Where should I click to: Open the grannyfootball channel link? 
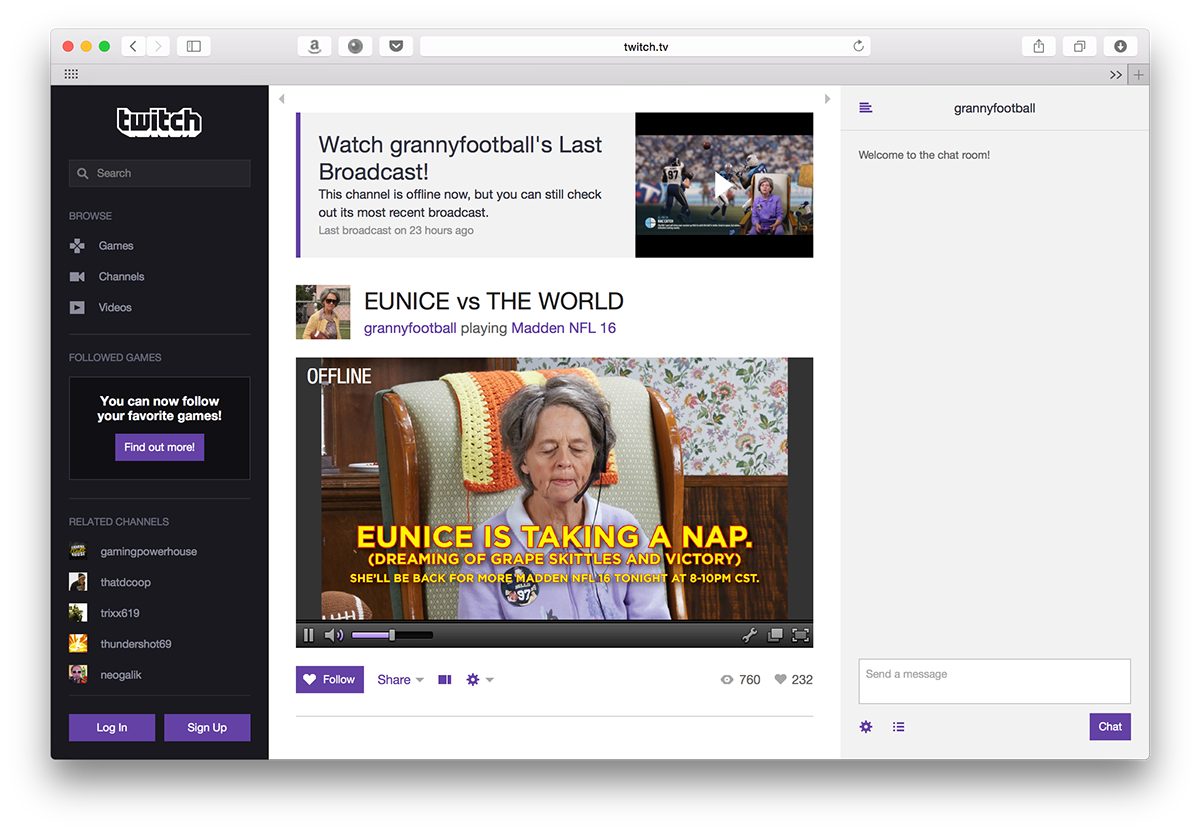(410, 328)
